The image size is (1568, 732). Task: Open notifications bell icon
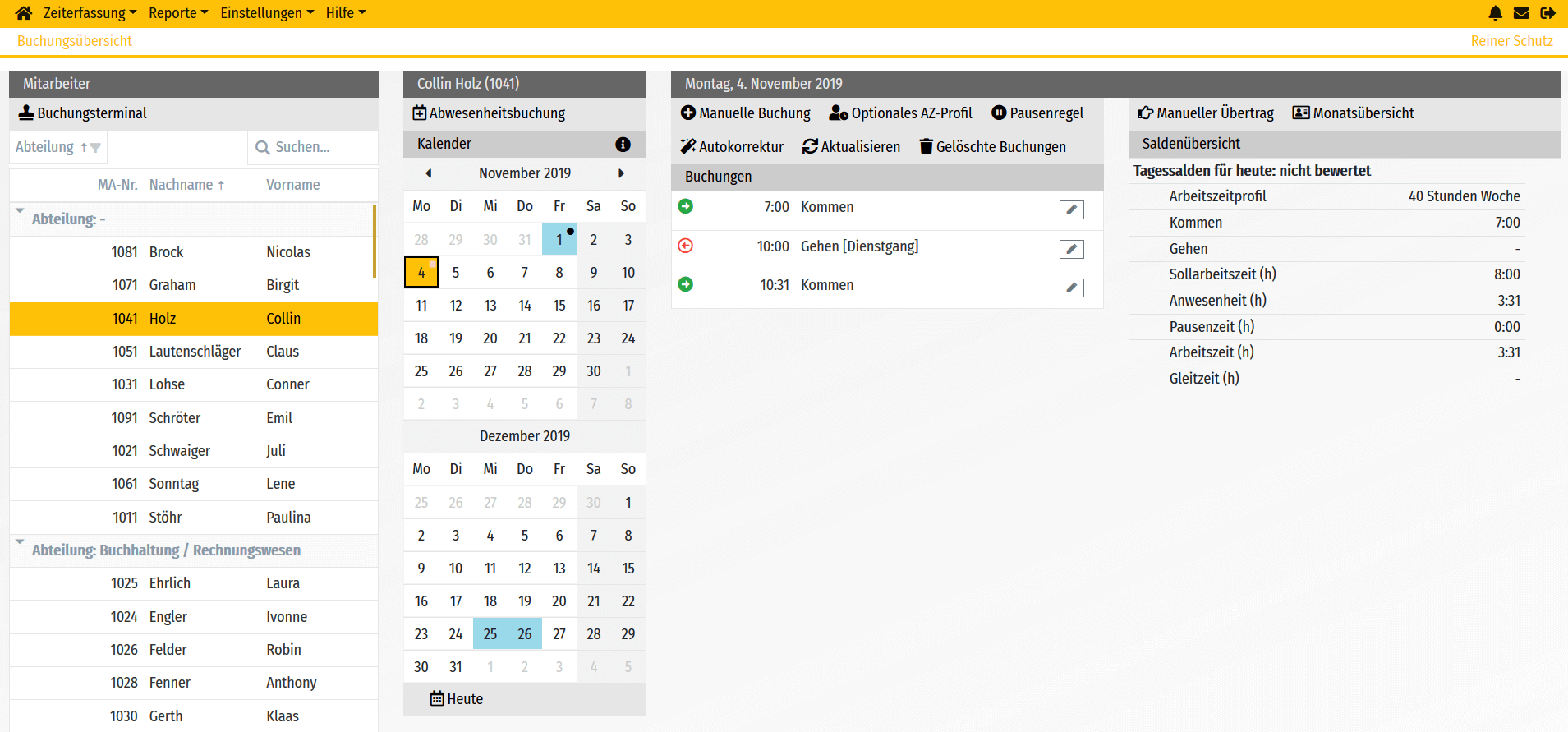coord(1495,13)
